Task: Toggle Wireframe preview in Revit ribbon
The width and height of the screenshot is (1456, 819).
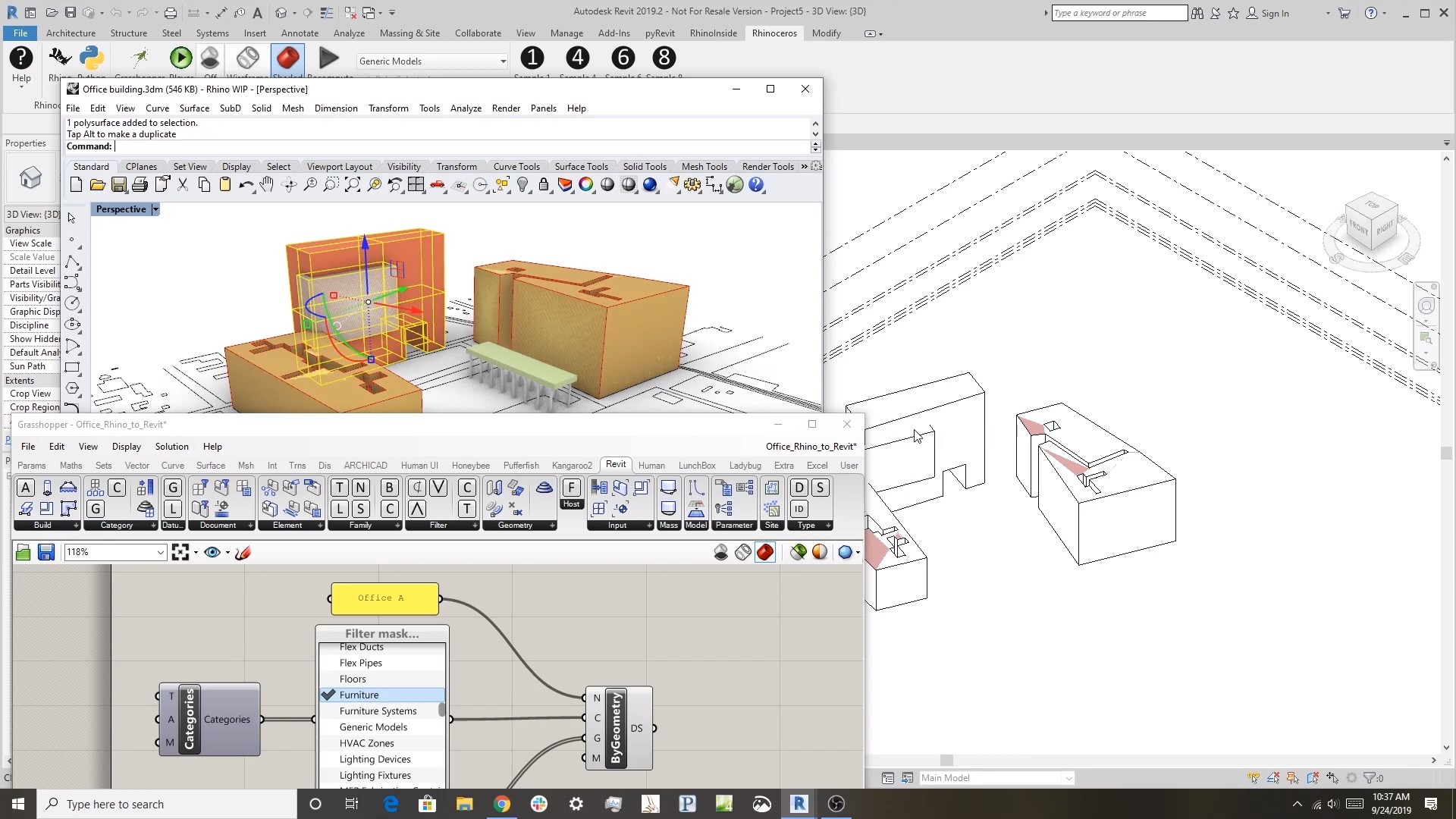Action: (247, 58)
